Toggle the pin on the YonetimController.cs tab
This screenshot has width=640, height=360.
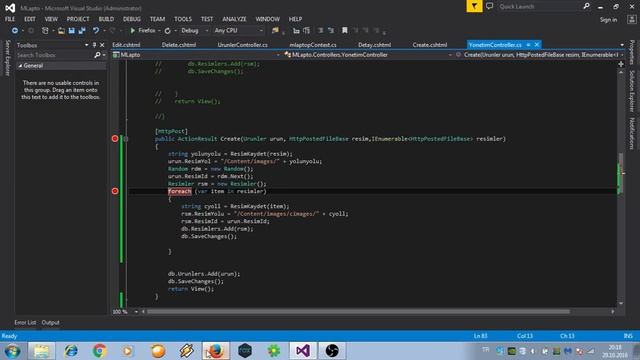[528, 45]
